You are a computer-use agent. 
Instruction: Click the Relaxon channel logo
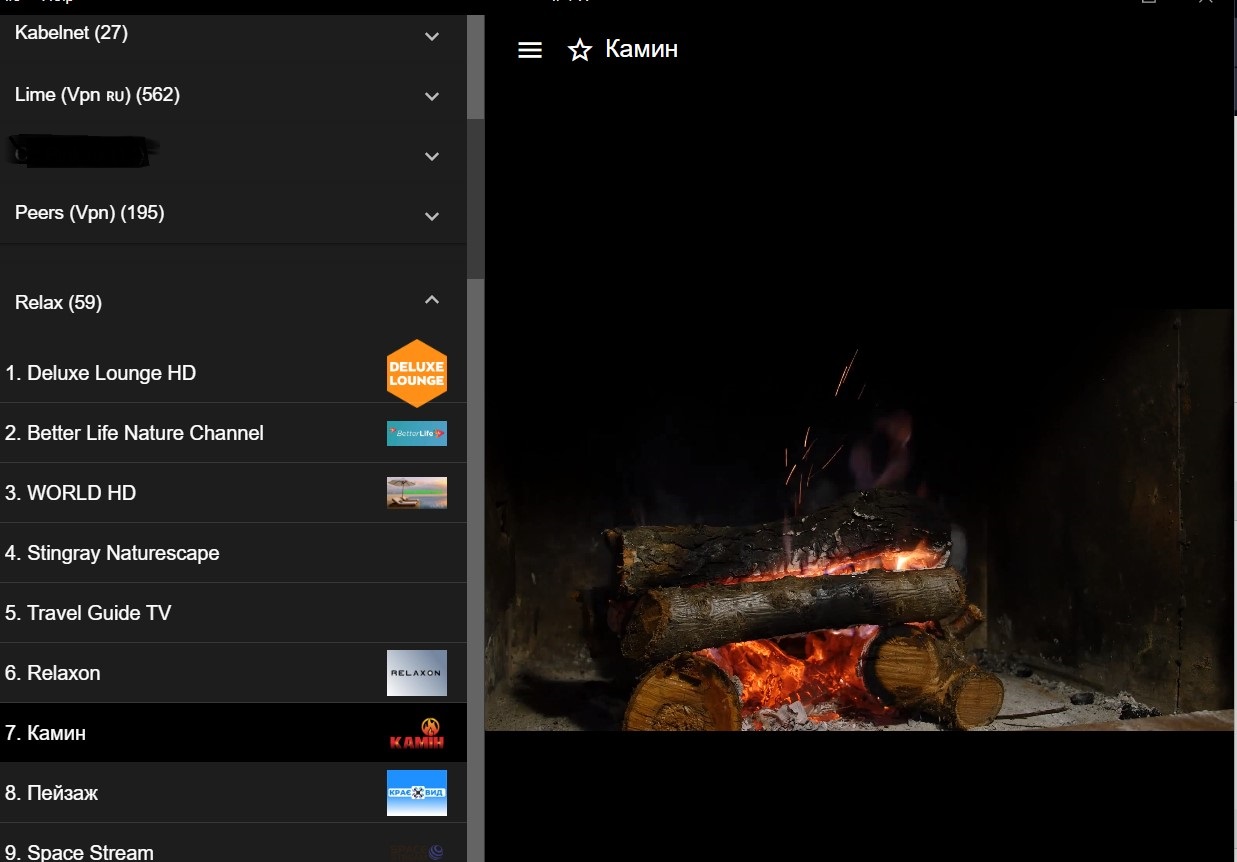[x=417, y=673]
